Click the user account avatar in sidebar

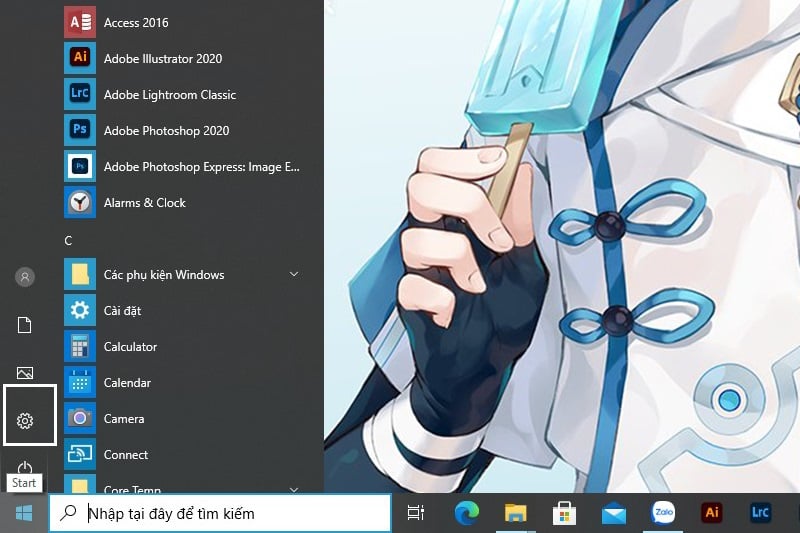pyautogui.click(x=24, y=277)
